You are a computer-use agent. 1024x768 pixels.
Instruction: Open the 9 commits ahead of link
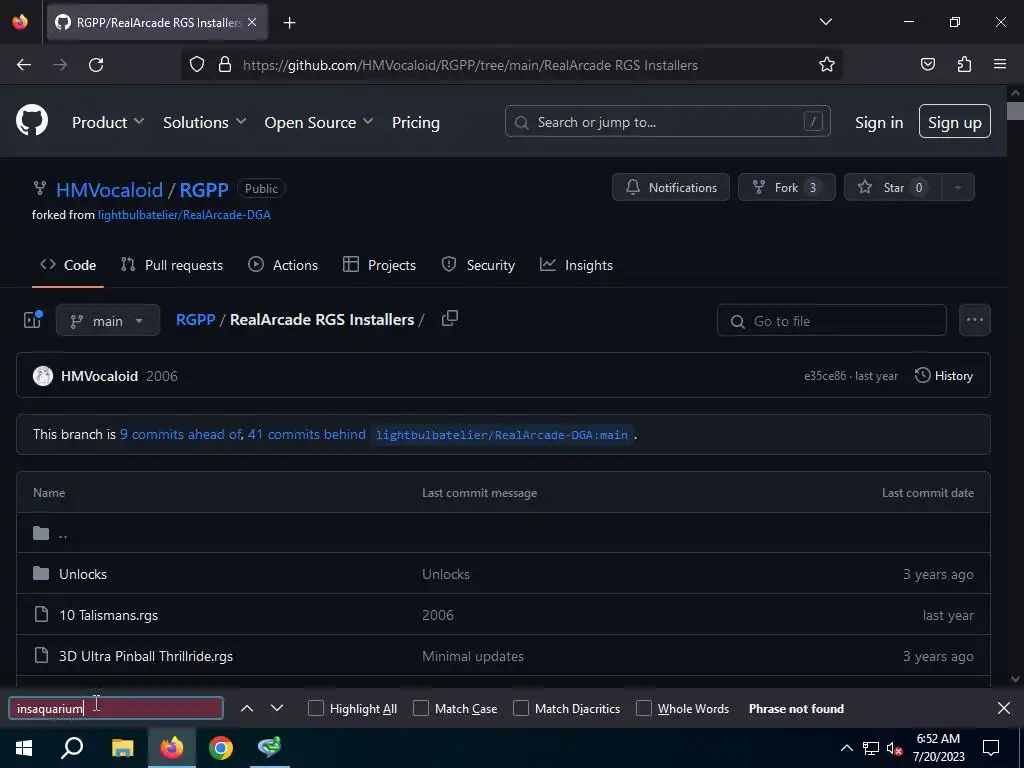point(181,434)
